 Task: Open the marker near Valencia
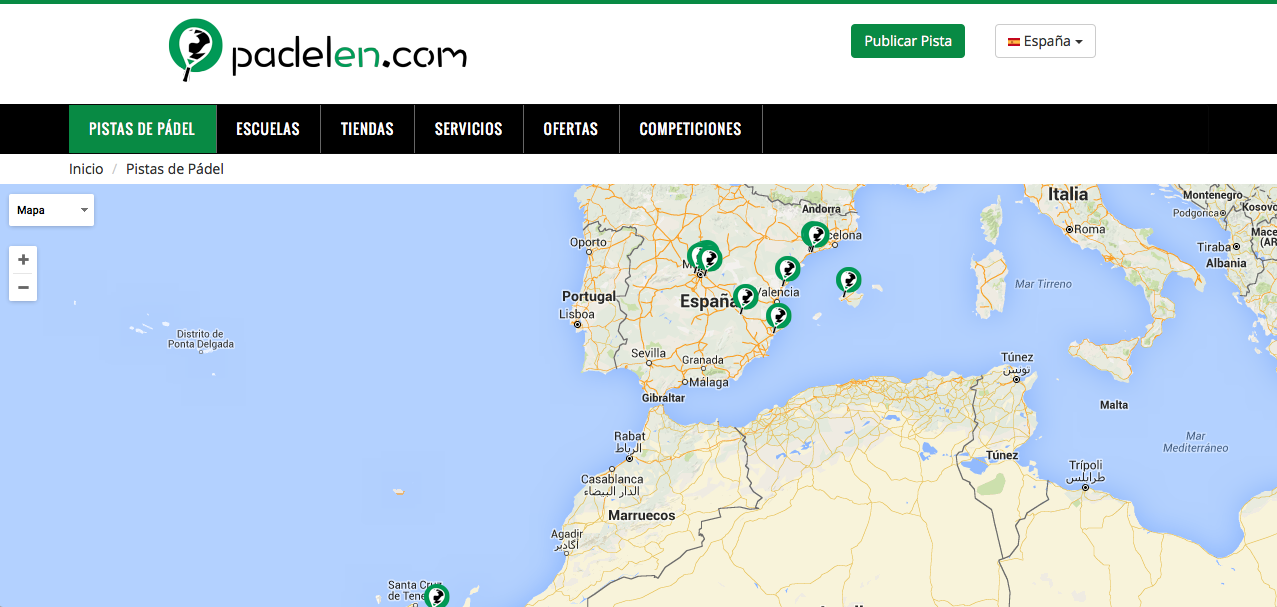coord(787,267)
